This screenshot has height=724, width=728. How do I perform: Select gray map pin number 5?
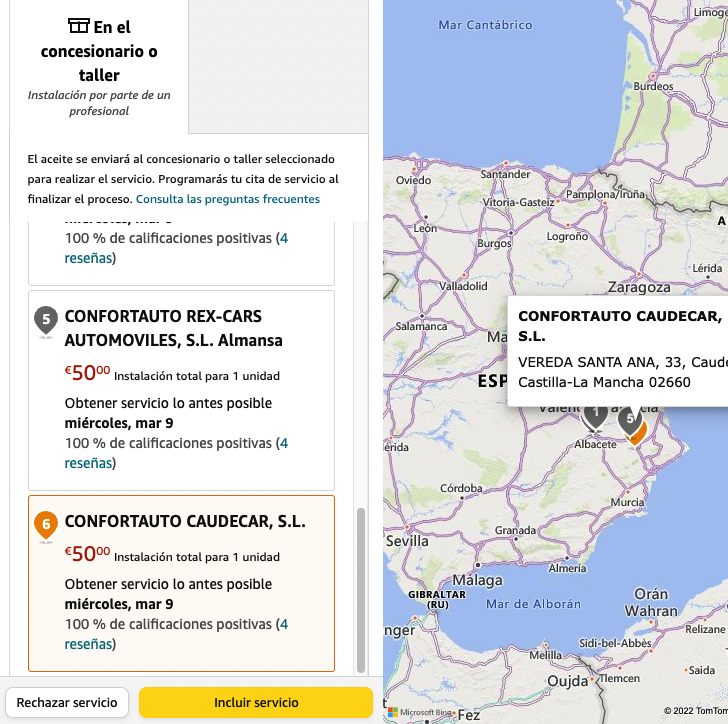tap(628, 419)
